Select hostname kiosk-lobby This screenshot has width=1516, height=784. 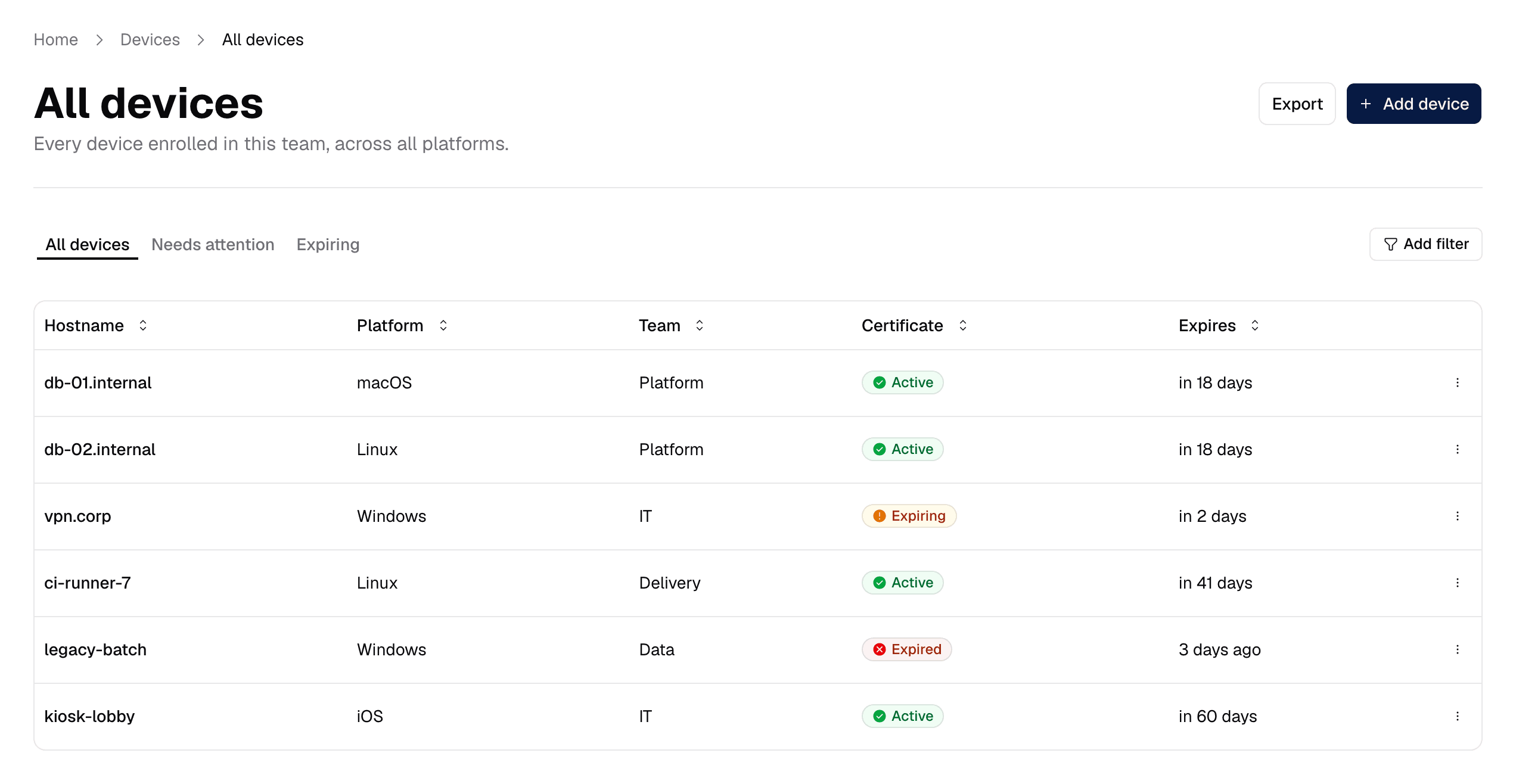[89, 716]
